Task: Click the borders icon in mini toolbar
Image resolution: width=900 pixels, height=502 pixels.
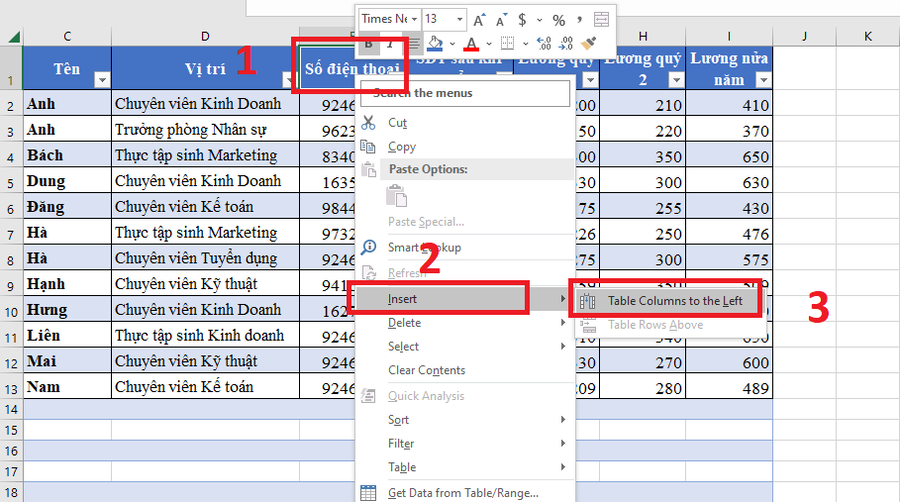Action: pyautogui.click(x=507, y=43)
